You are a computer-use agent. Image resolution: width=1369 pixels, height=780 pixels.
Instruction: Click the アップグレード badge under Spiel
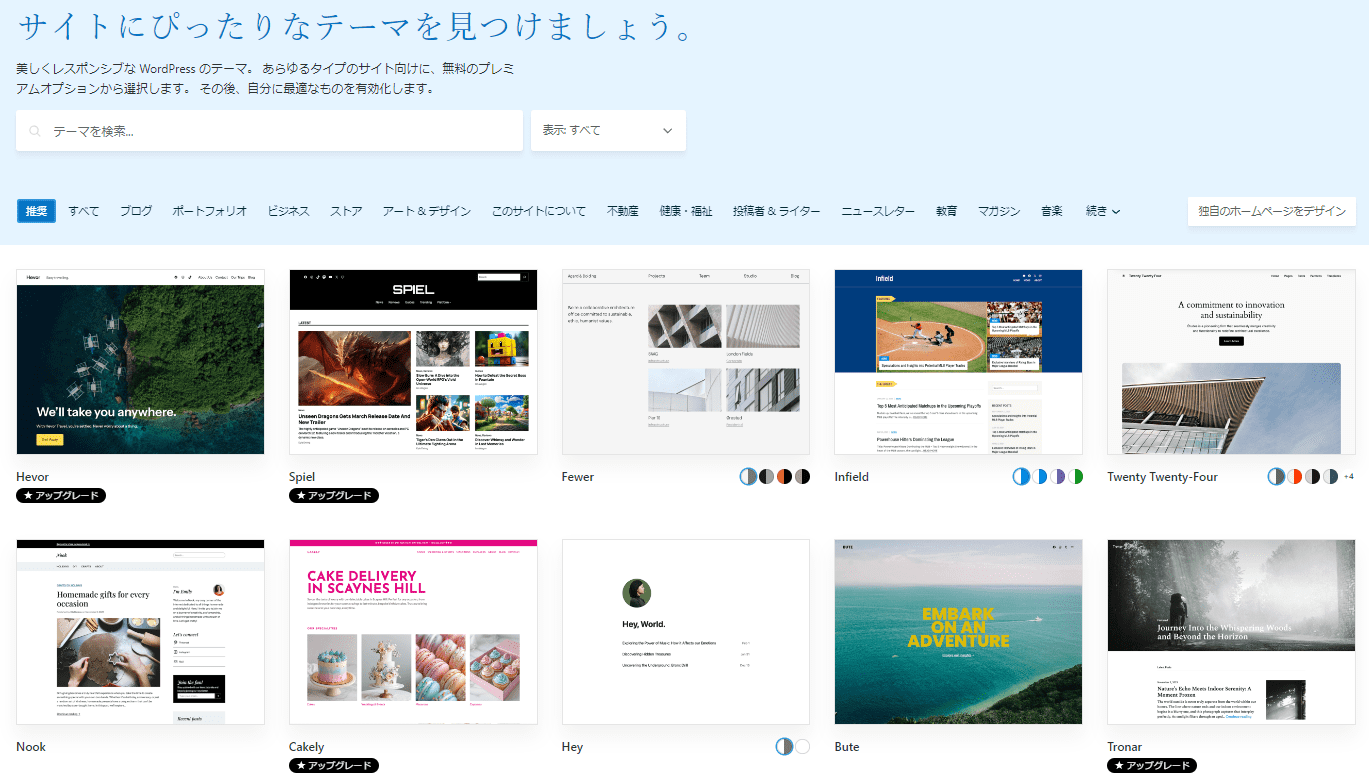(334, 496)
